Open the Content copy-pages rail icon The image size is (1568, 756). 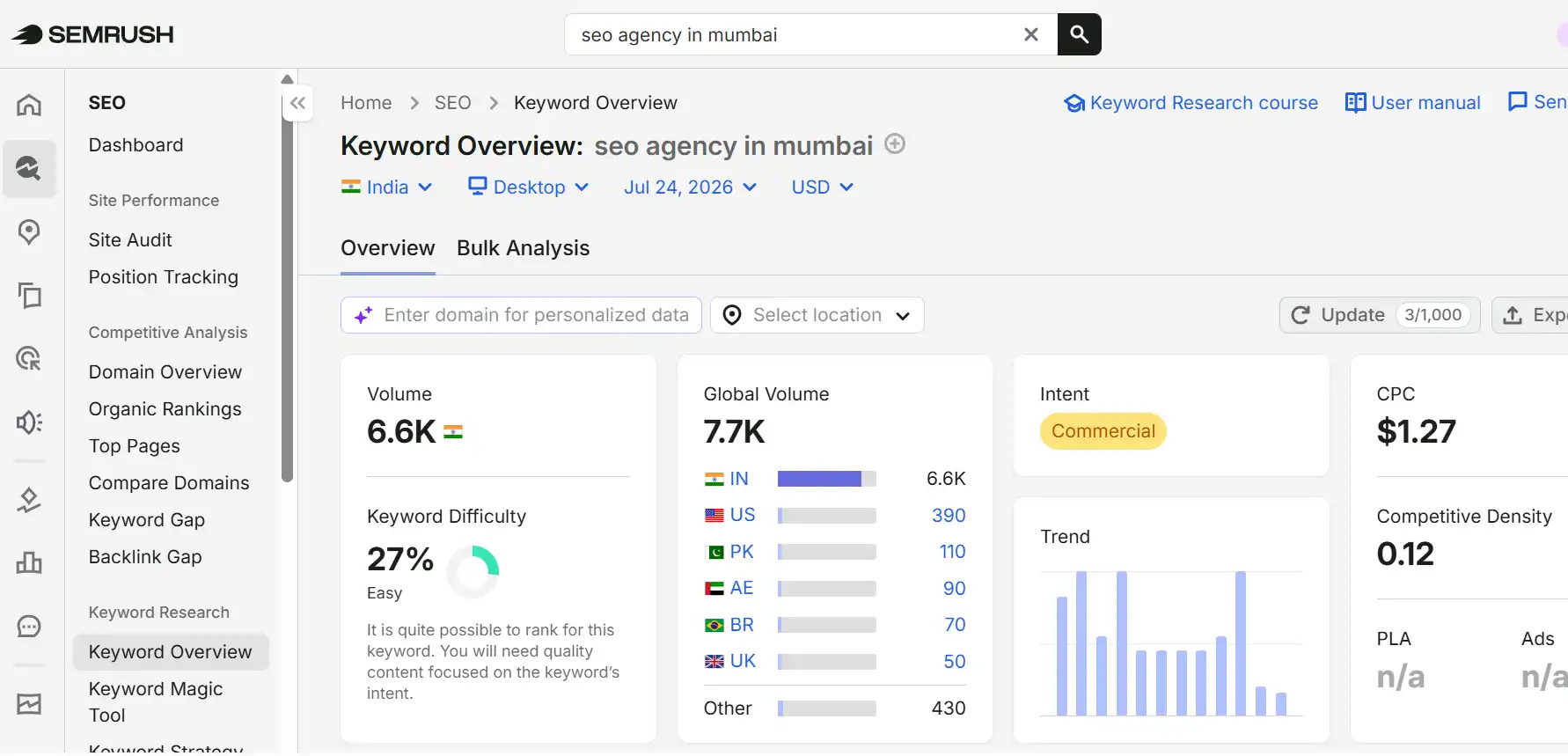point(29,296)
